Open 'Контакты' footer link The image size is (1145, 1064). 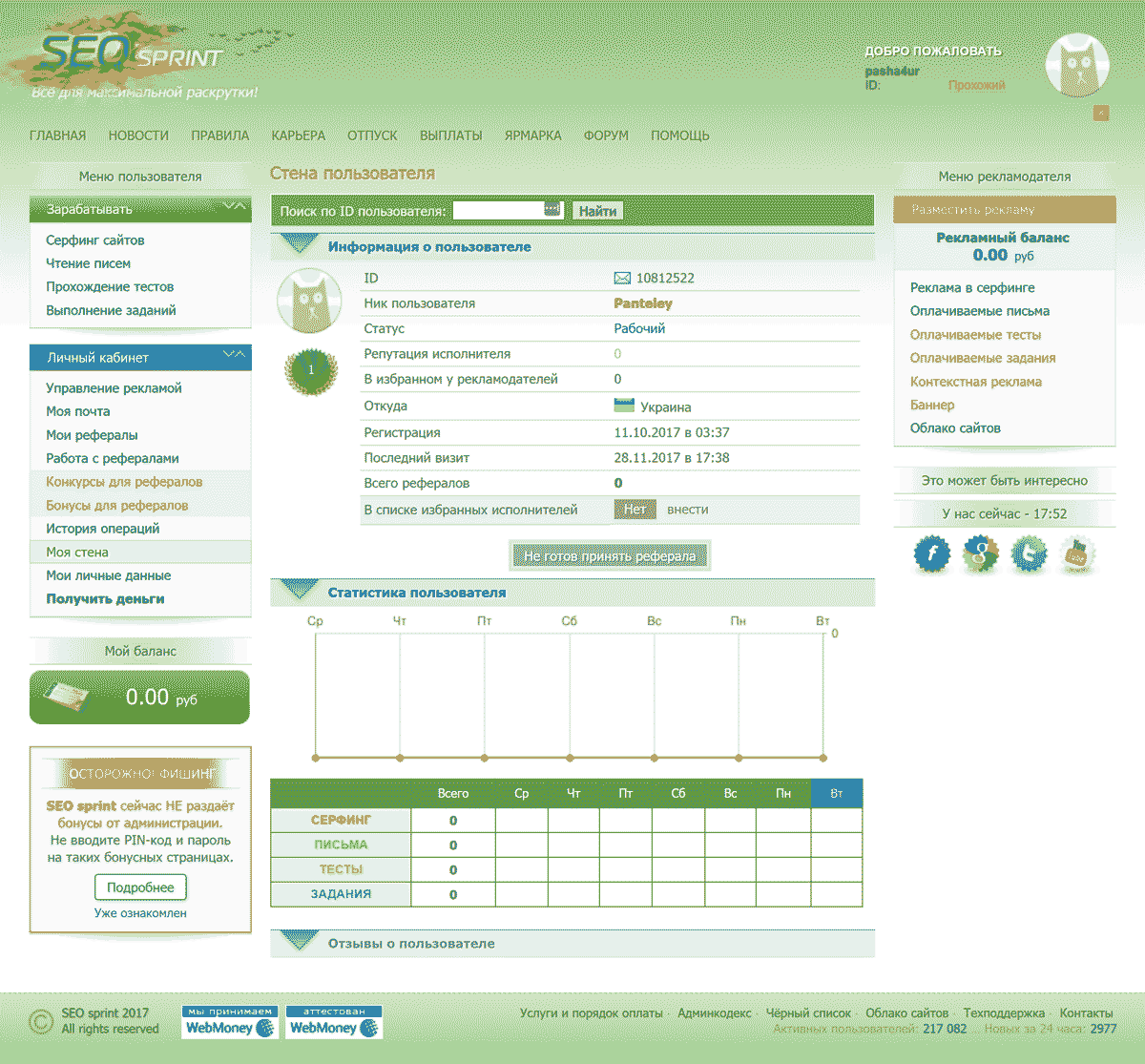click(1086, 1013)
